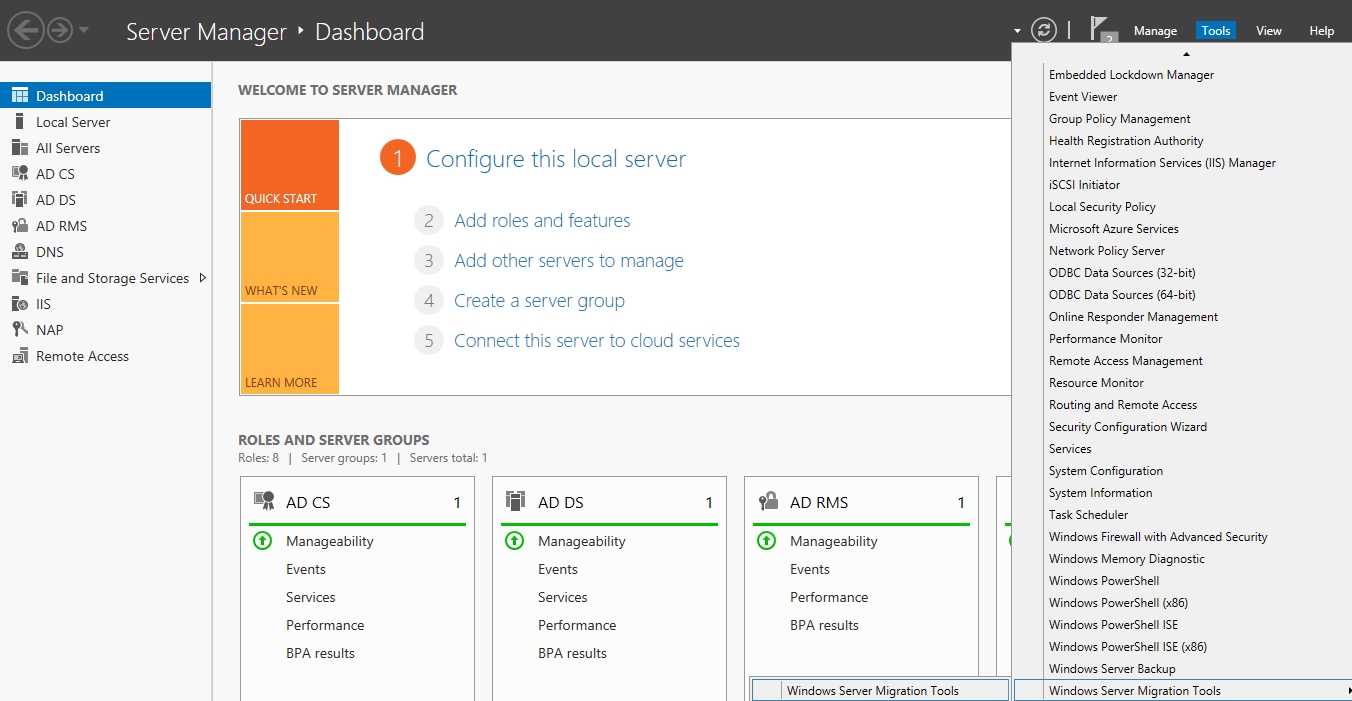Open the notifications flag icon

pos(1101,29)
